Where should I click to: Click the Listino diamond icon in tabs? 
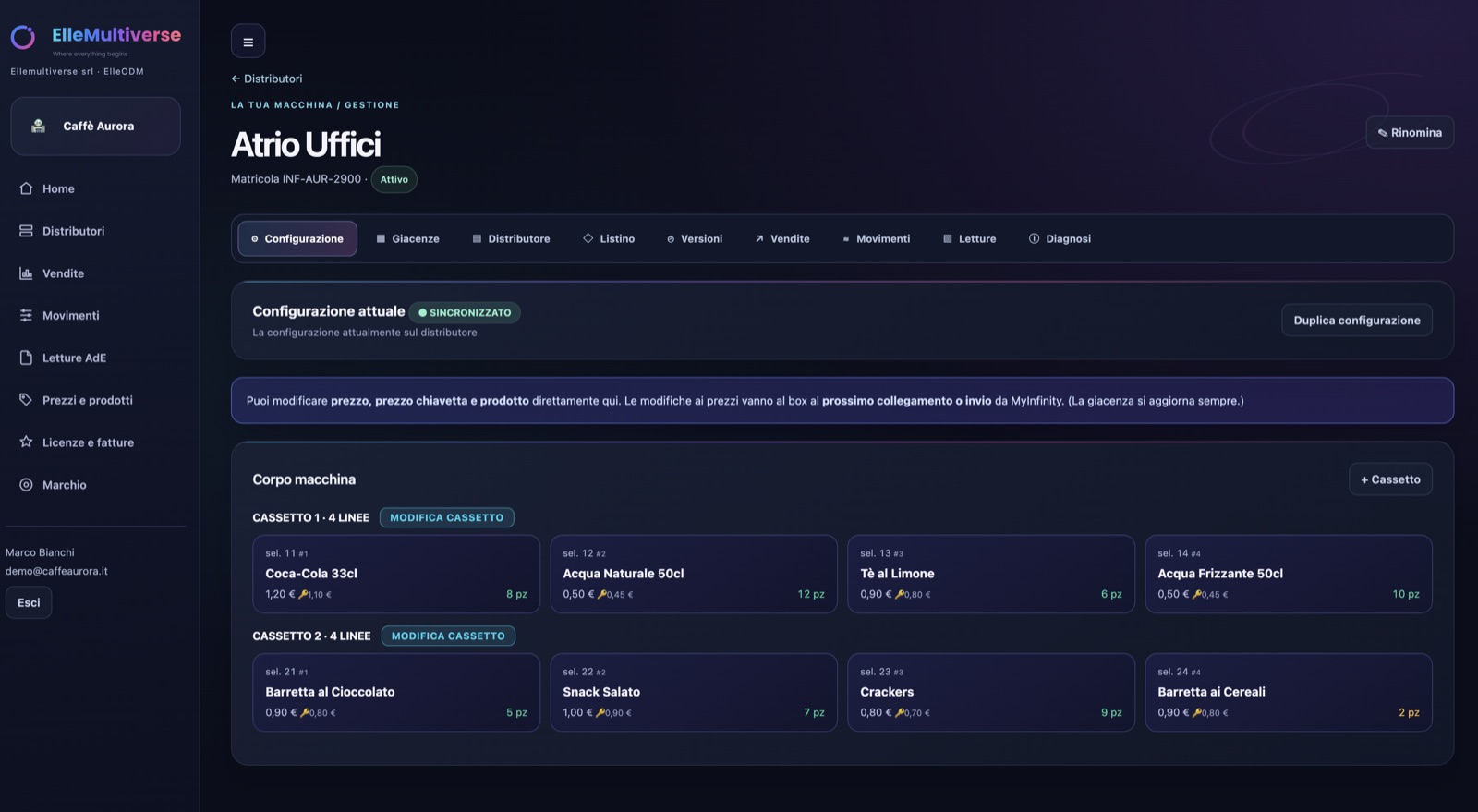click(x=588, y=238)
